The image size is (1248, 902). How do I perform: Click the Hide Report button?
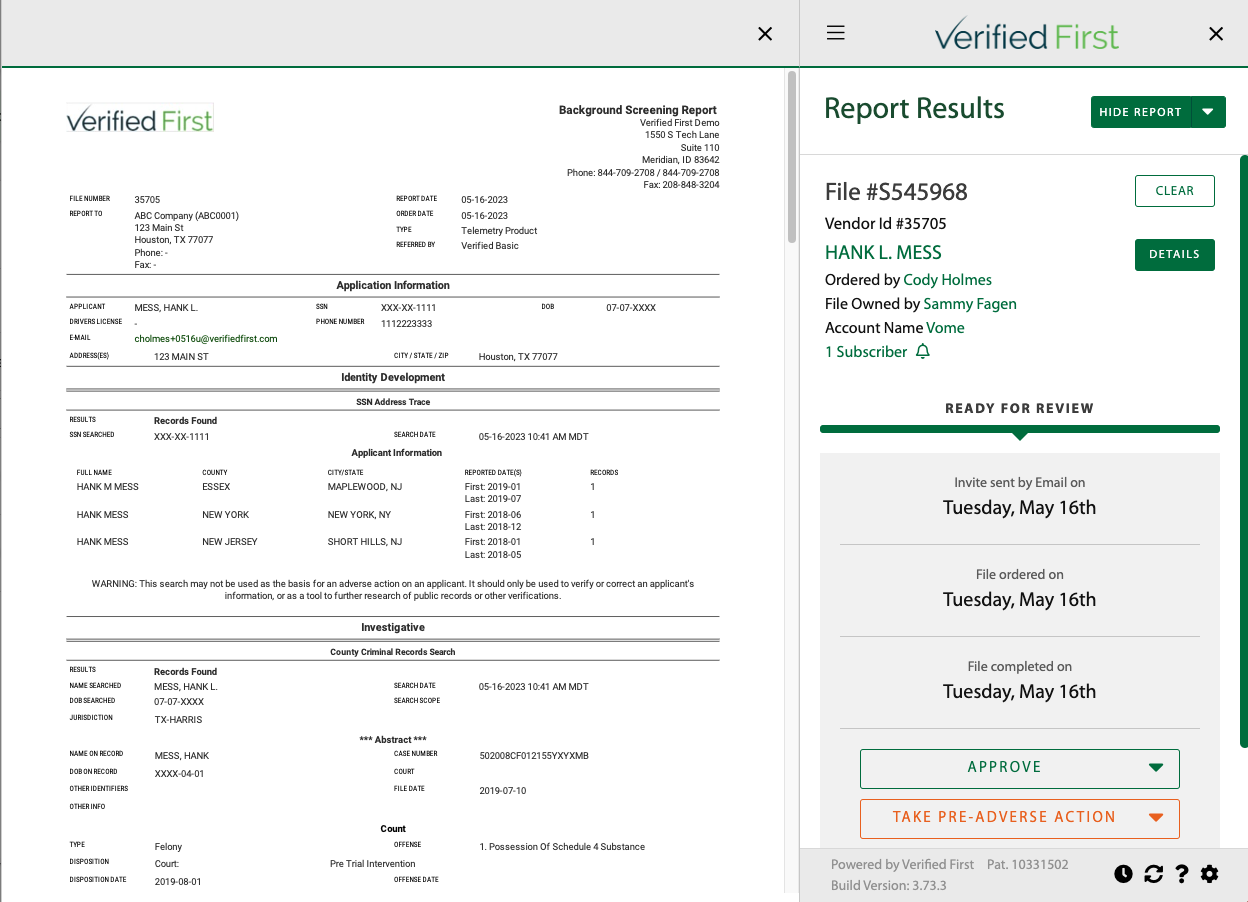1140,112
